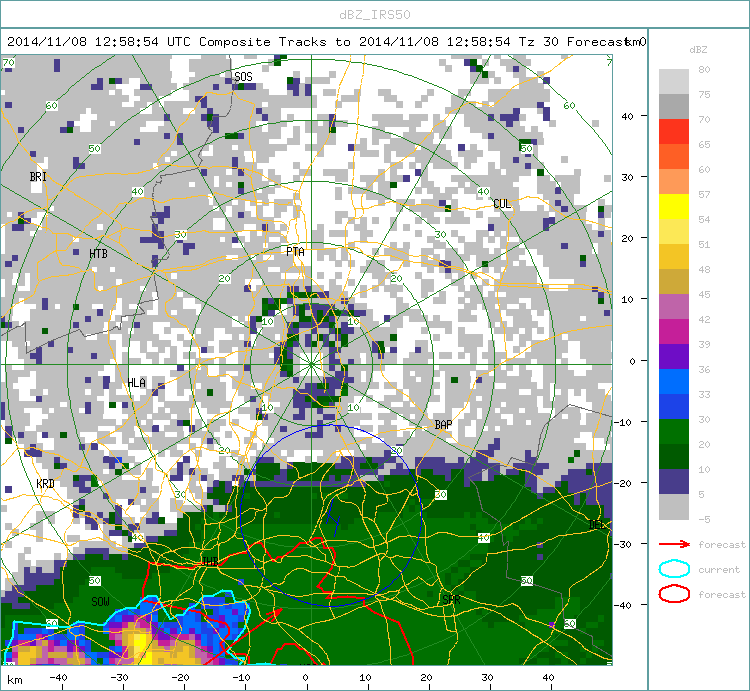Select the BAP station label

[x=443, y=425]
